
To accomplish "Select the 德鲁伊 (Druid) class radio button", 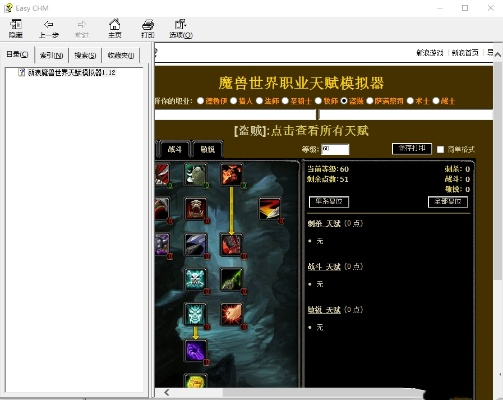I will [x=200, y=101].
